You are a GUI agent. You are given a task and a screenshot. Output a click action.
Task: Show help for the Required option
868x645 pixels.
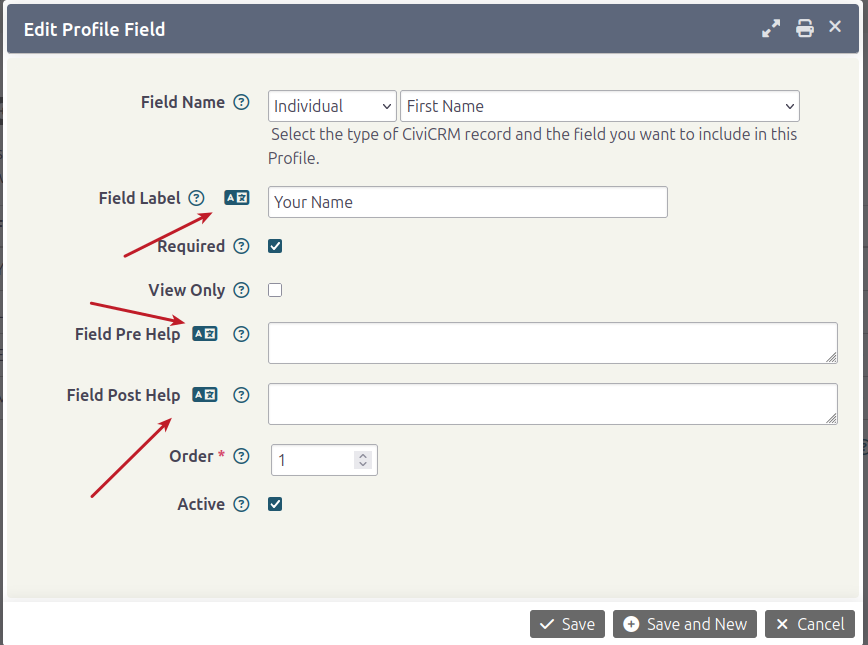click(241, 246)
